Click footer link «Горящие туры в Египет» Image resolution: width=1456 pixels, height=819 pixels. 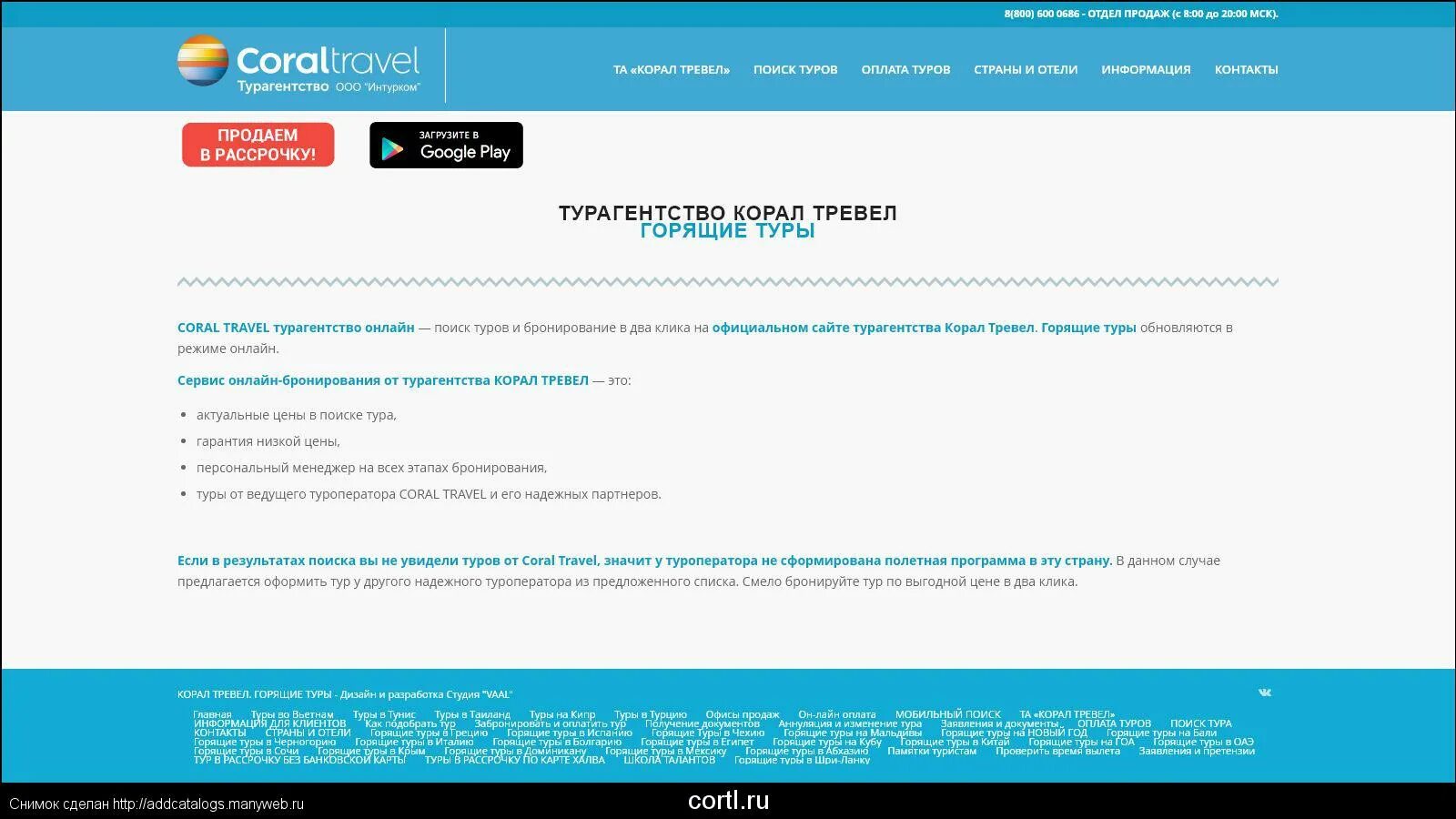(x=697, y=742)
